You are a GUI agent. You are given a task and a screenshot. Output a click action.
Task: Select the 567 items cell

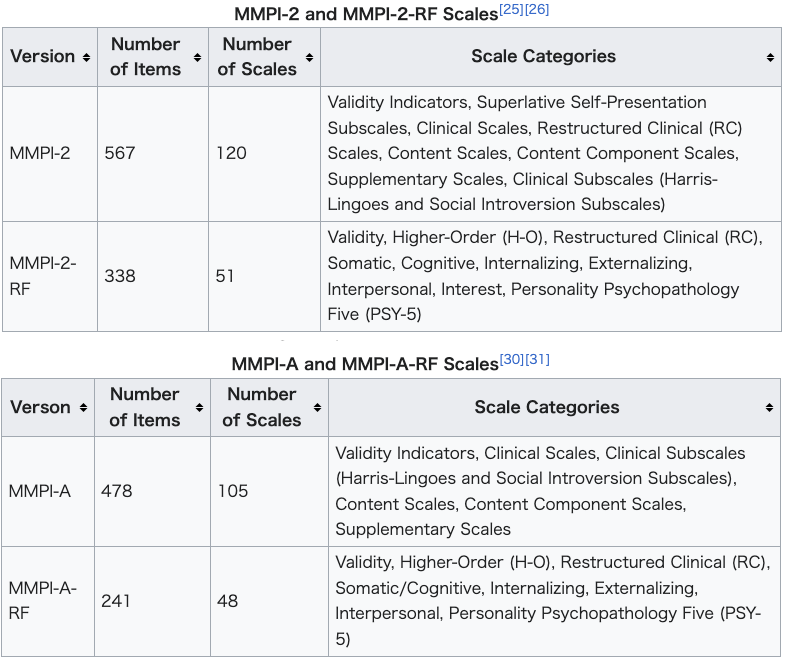153,154
